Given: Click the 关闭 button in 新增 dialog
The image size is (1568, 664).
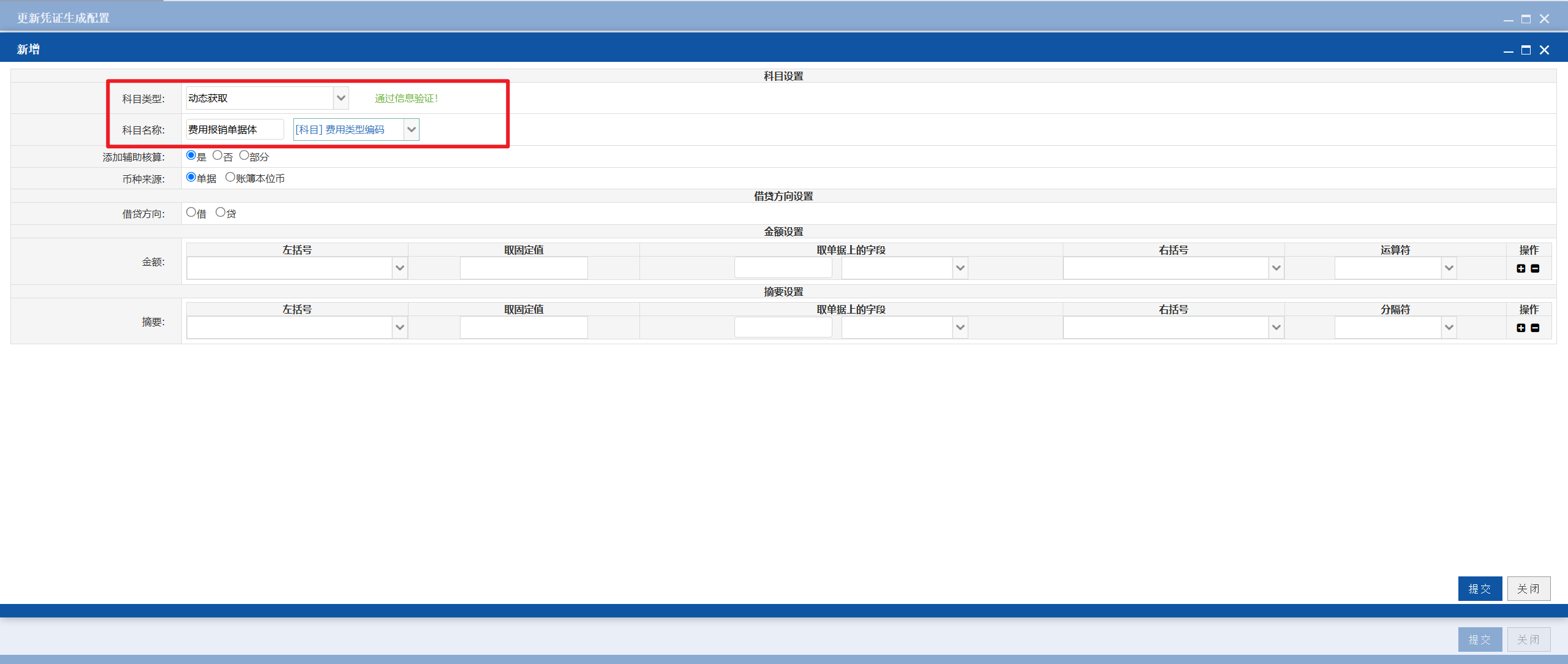Looking at the screenshot, I should [1529, 589].
